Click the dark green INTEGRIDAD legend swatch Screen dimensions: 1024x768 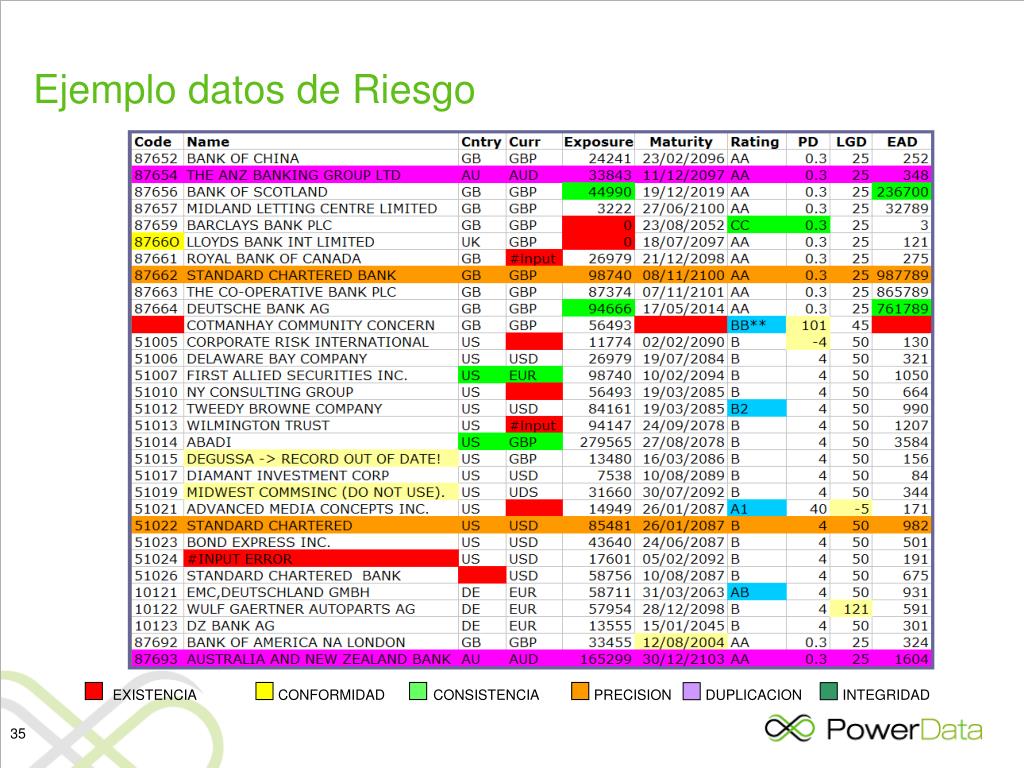click(829, 692)
